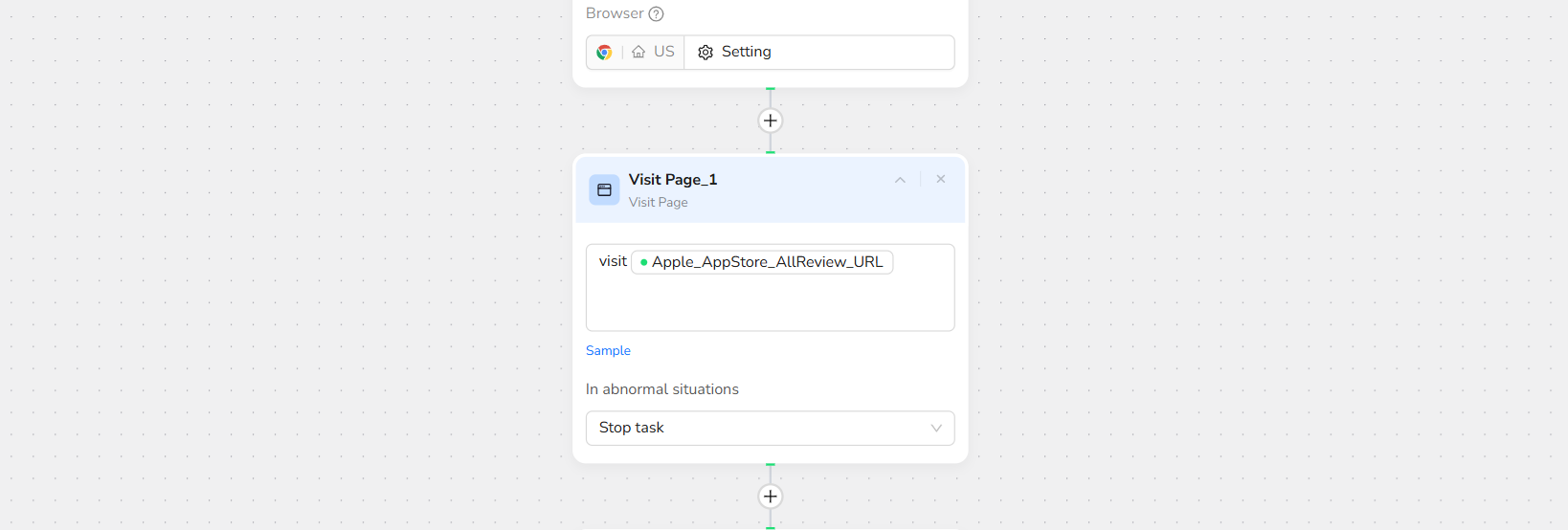This screenshot has width=1568, height=530.
Task: Click the Browser help question-mark icon
Action: pyautogui.click(x=656, y=13)
